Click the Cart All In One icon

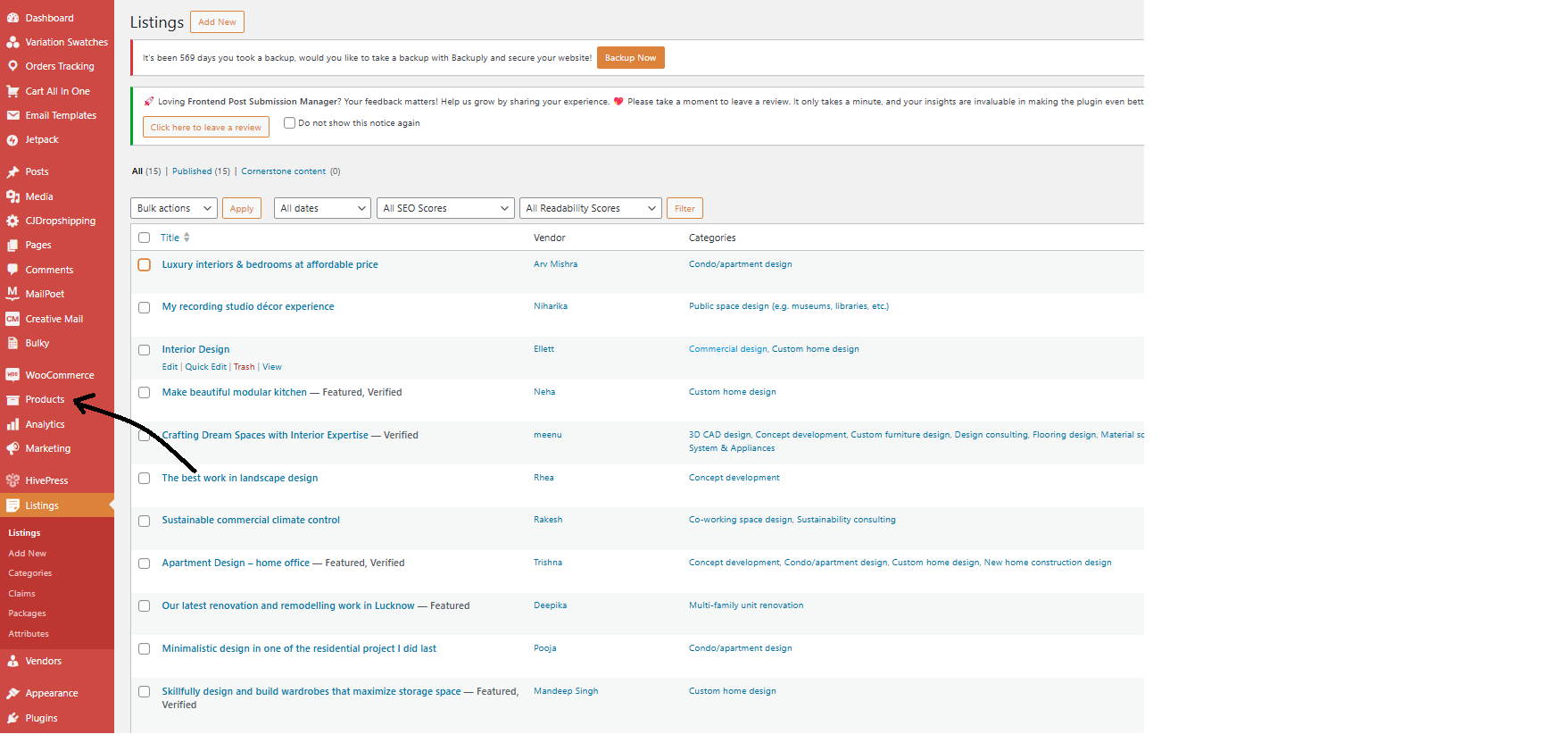pos(12,91)
